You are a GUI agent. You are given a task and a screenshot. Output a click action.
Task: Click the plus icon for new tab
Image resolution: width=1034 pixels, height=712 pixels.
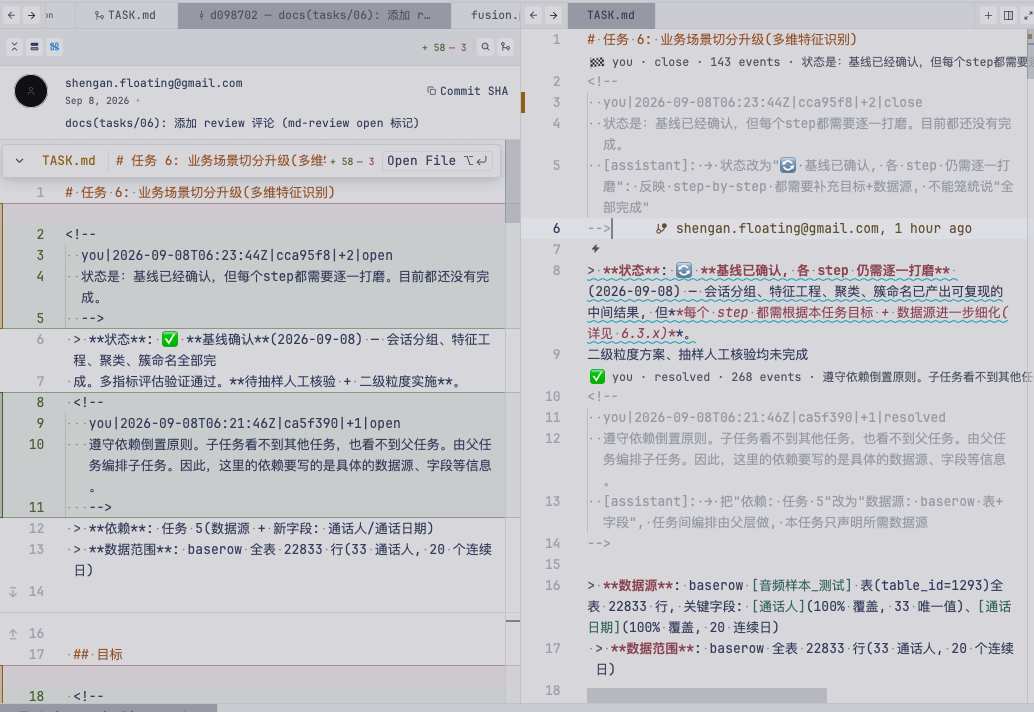pyautogui.click(x=988, y=15)
